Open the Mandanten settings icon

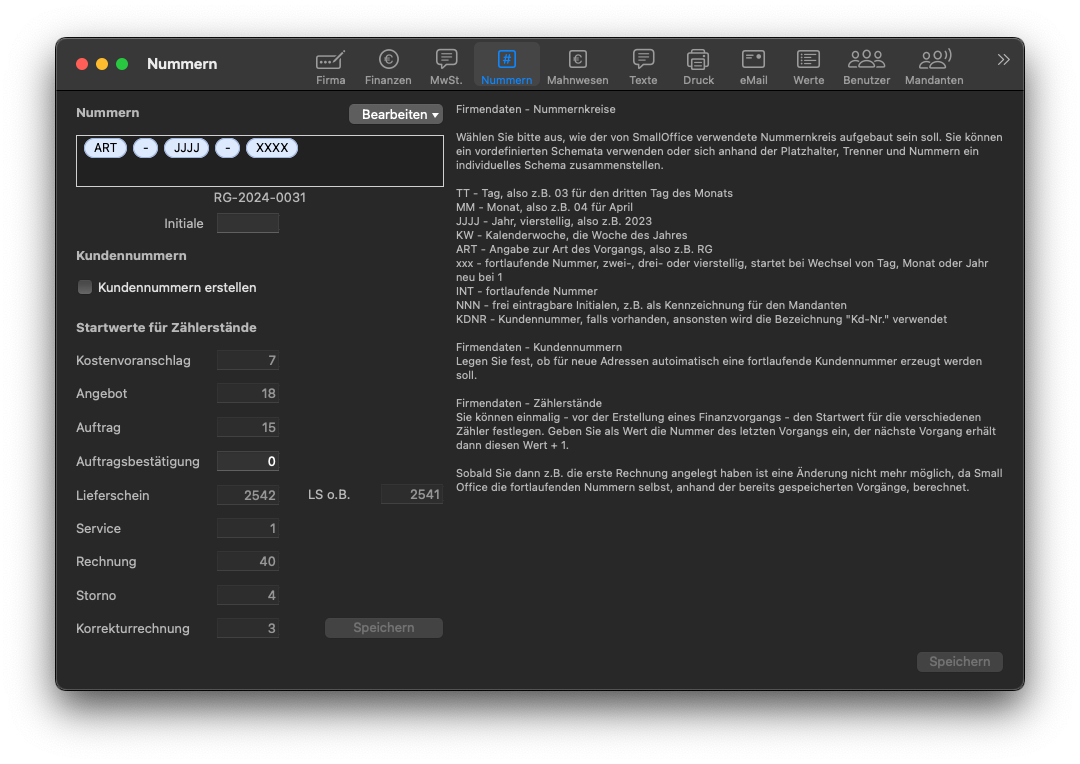934,60
